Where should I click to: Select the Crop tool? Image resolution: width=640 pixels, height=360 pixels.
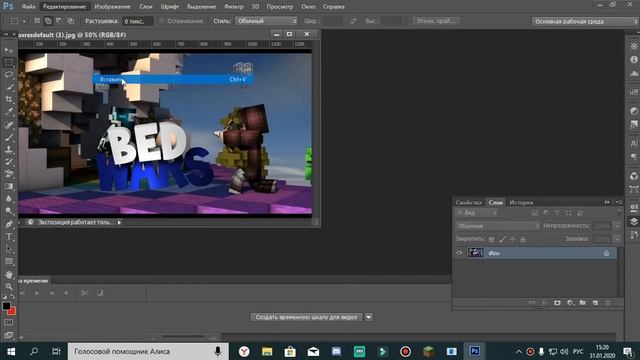pyautogui.click(x=9, y=99)
